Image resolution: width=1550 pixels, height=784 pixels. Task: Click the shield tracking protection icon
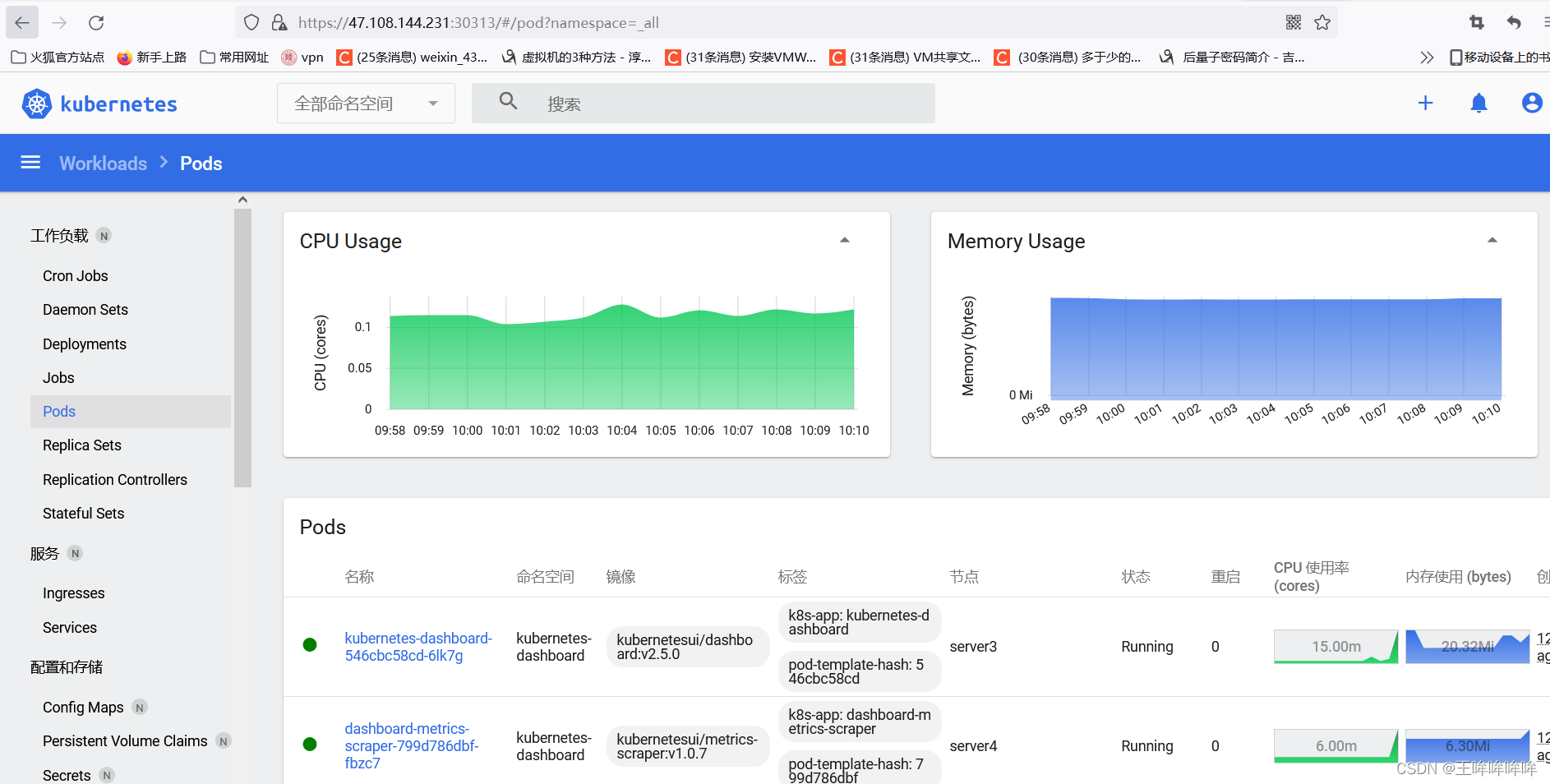pyautogui.click(x=252, y=22)
